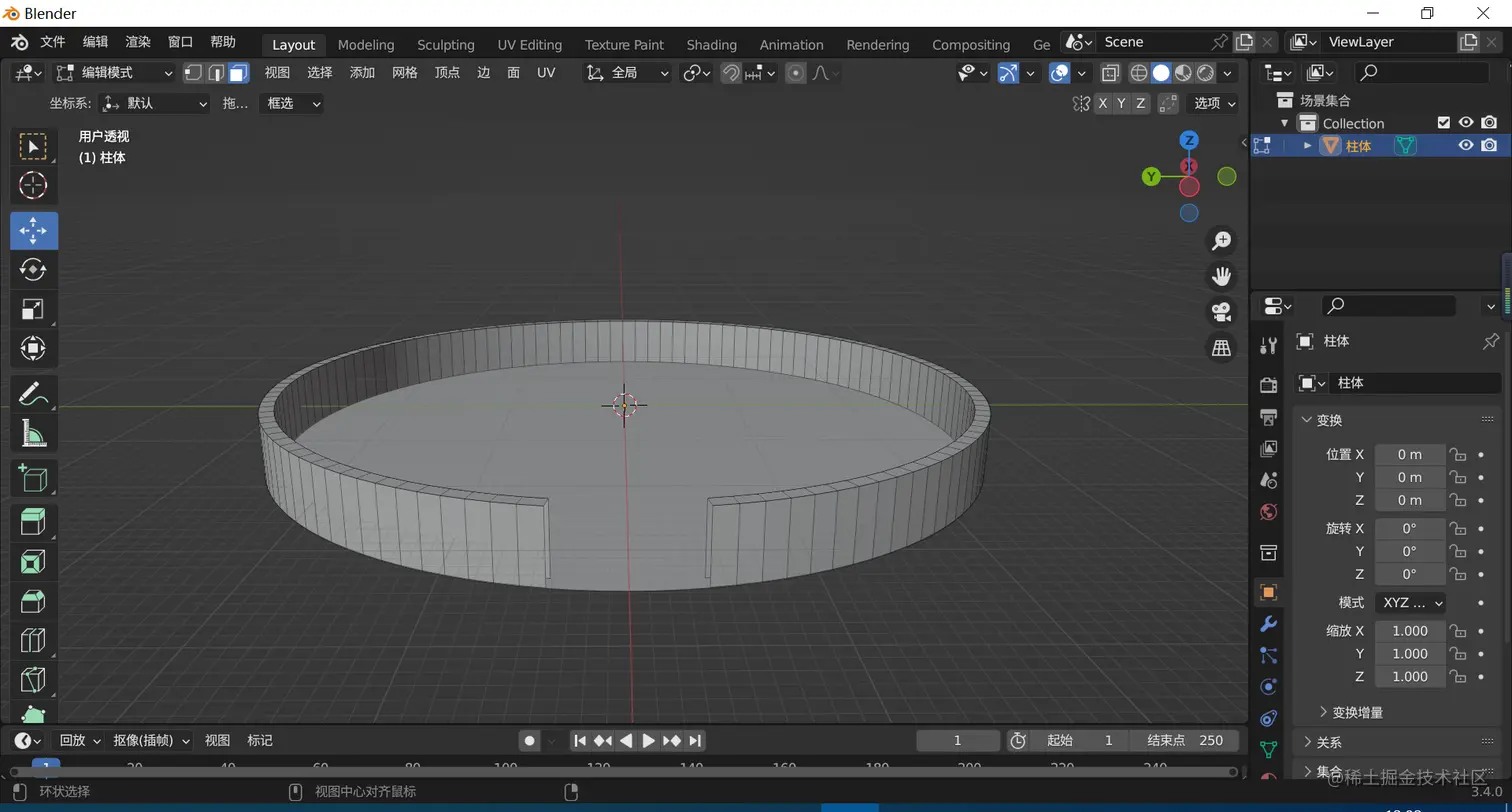Switch to the Sculpting workspace tab
Image resolution: width=1512 pixels, height=812 pixels.
pyautogui.click(x=445, y=45)
